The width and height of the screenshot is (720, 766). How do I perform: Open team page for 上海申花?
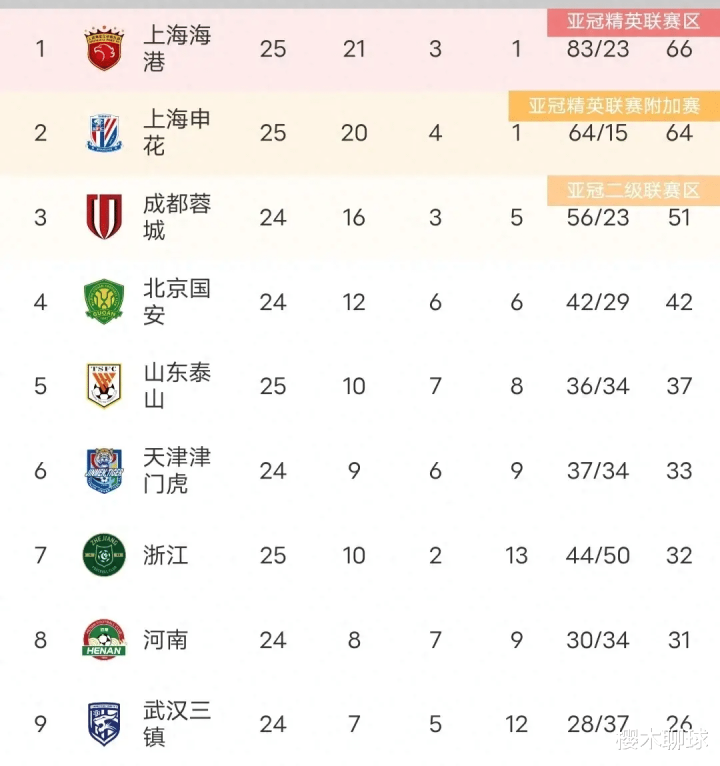tap(177, 133)
